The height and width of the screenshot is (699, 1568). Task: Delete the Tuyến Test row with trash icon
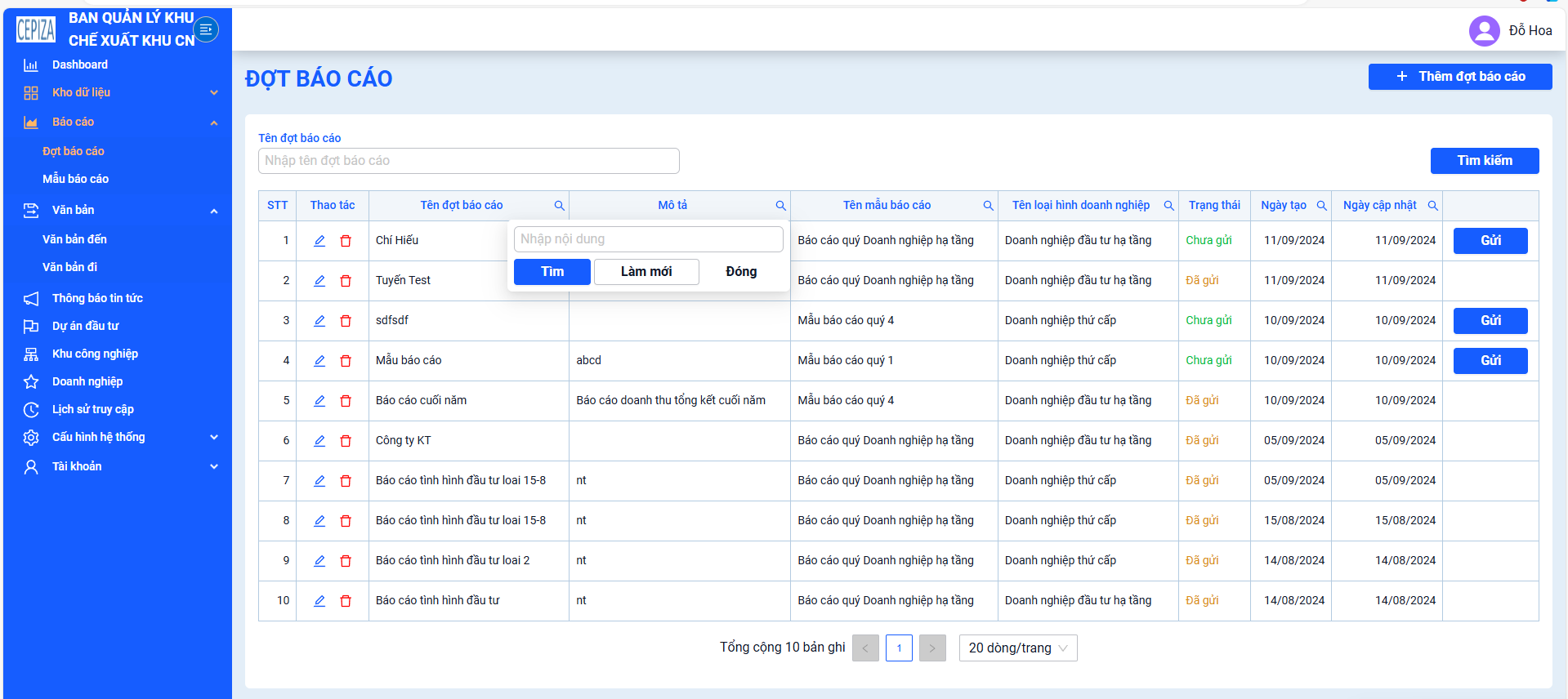click(x=346, y=281)
